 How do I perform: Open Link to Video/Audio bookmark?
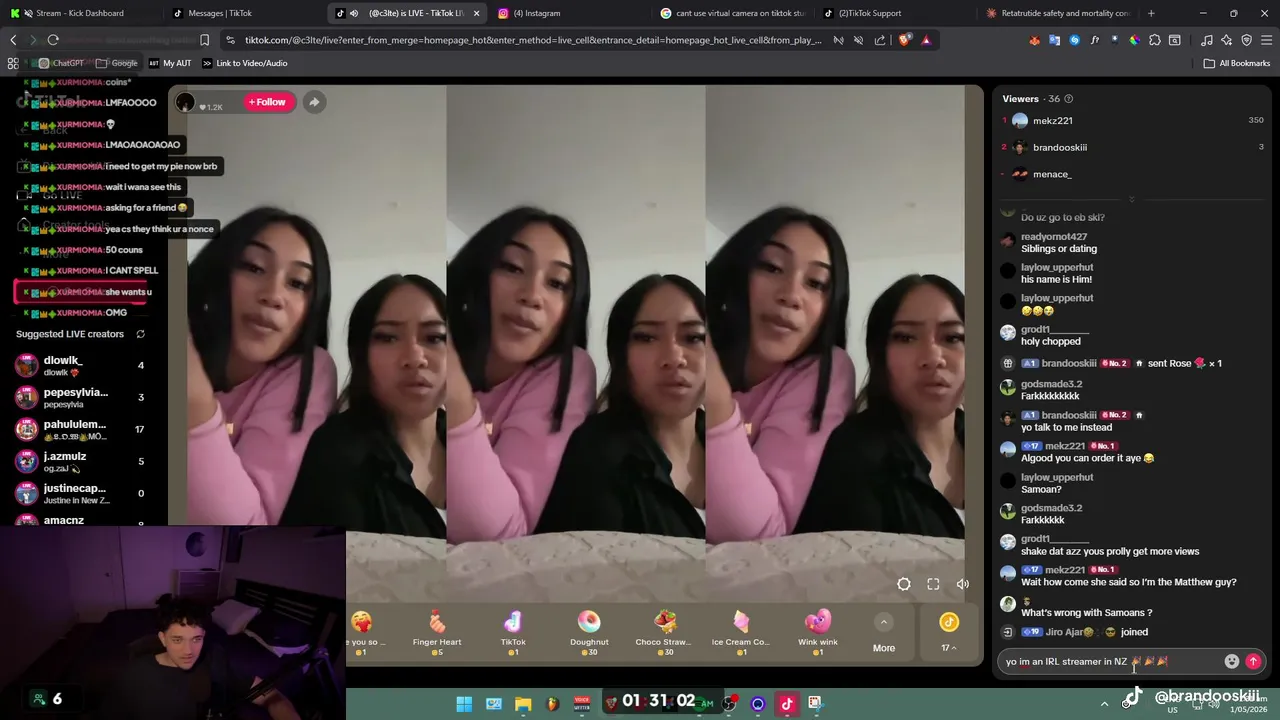tap(244, 63)
